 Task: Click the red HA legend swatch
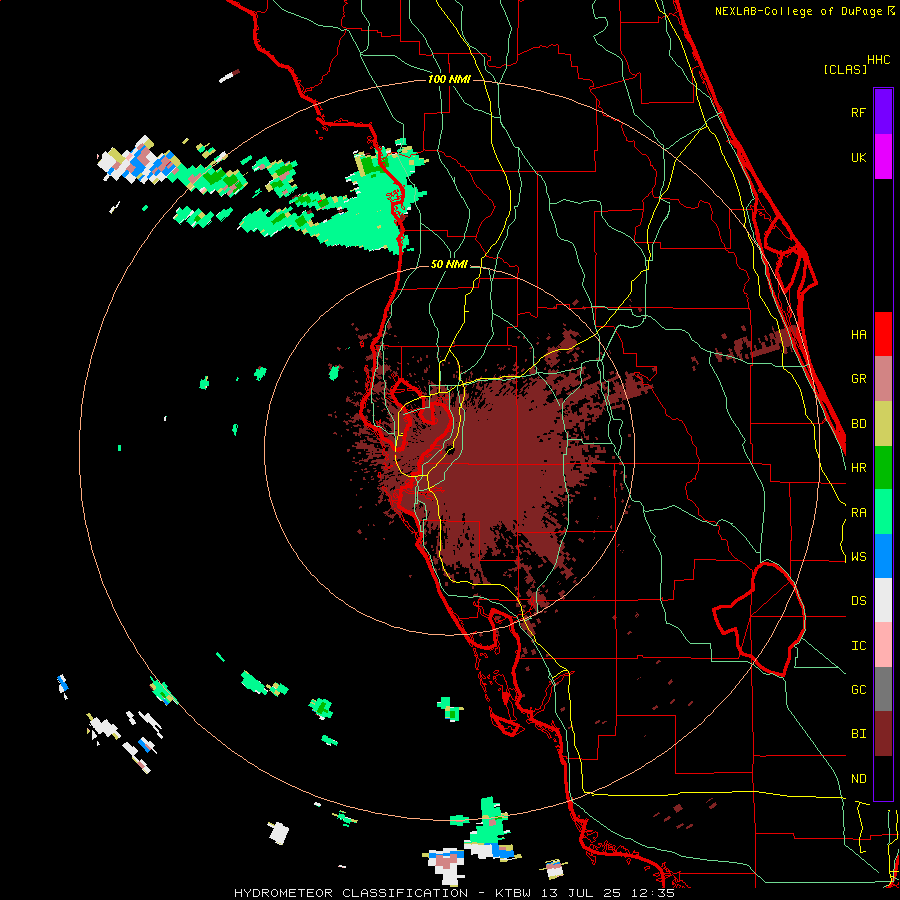883,334
